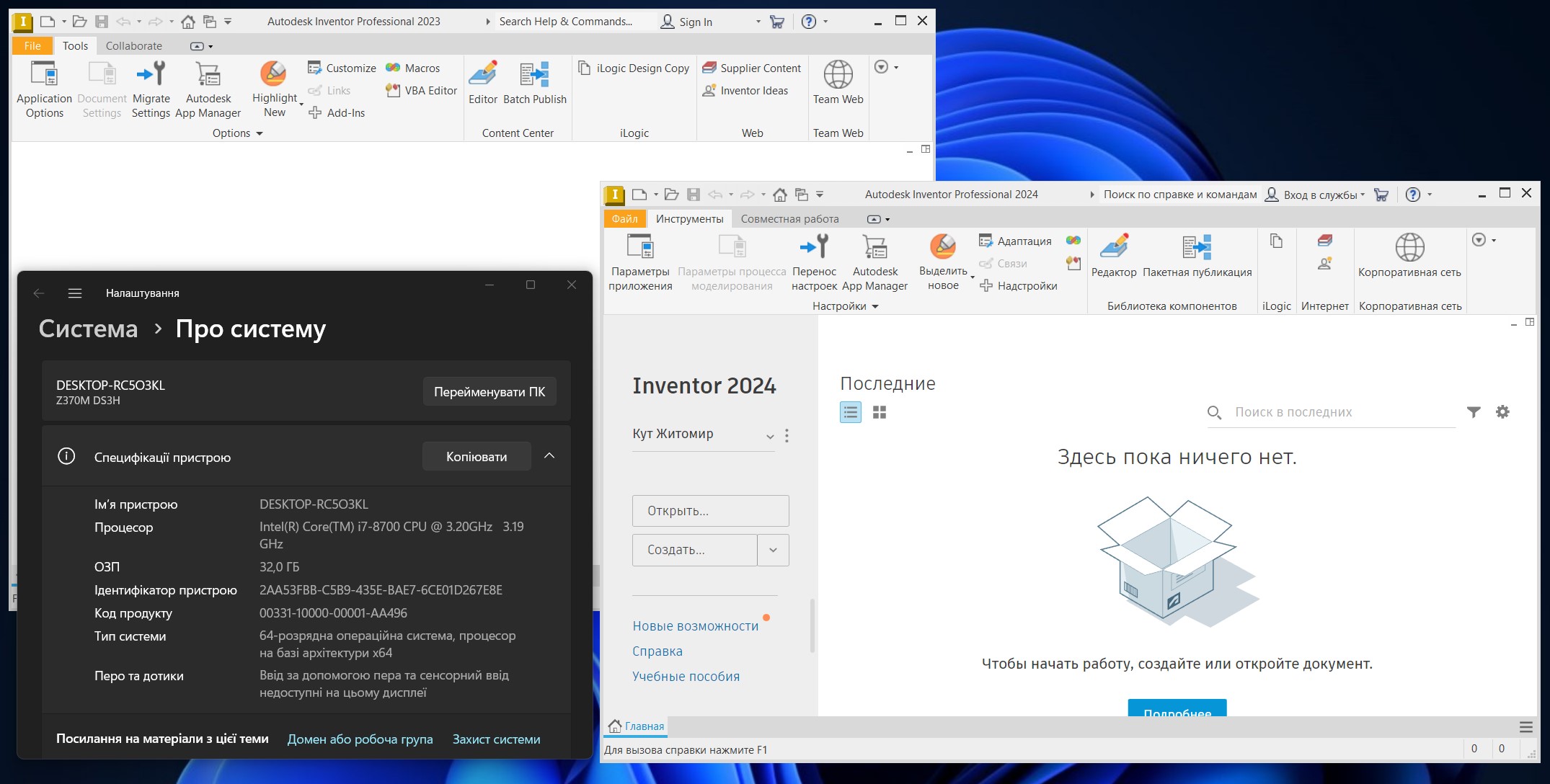Open Team Web globe icon

[x=838, y=74]
